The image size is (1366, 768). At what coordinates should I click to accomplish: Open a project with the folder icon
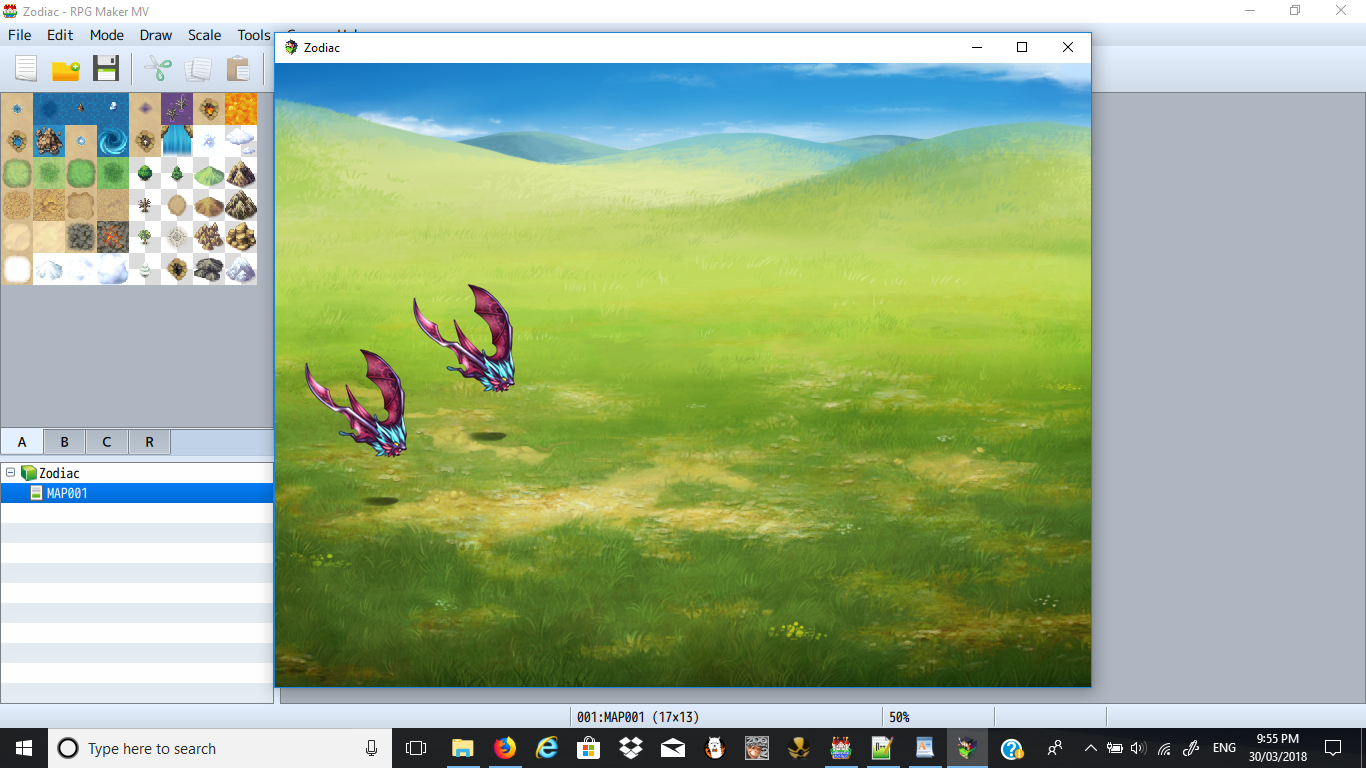66,69
